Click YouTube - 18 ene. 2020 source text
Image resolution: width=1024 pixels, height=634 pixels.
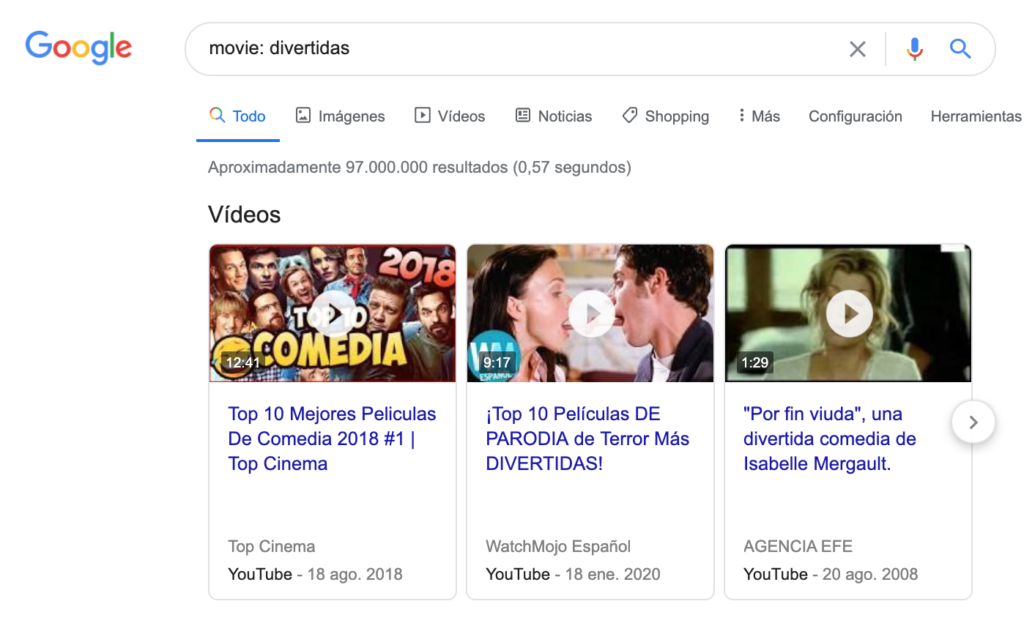[573, 575]
